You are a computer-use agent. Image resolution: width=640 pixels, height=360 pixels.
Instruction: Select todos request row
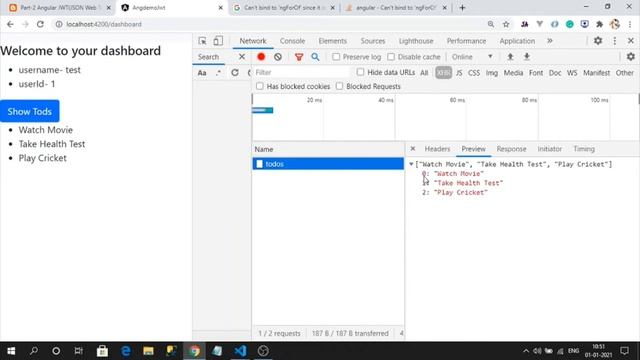pyautogui.click(x=328, y=164)
